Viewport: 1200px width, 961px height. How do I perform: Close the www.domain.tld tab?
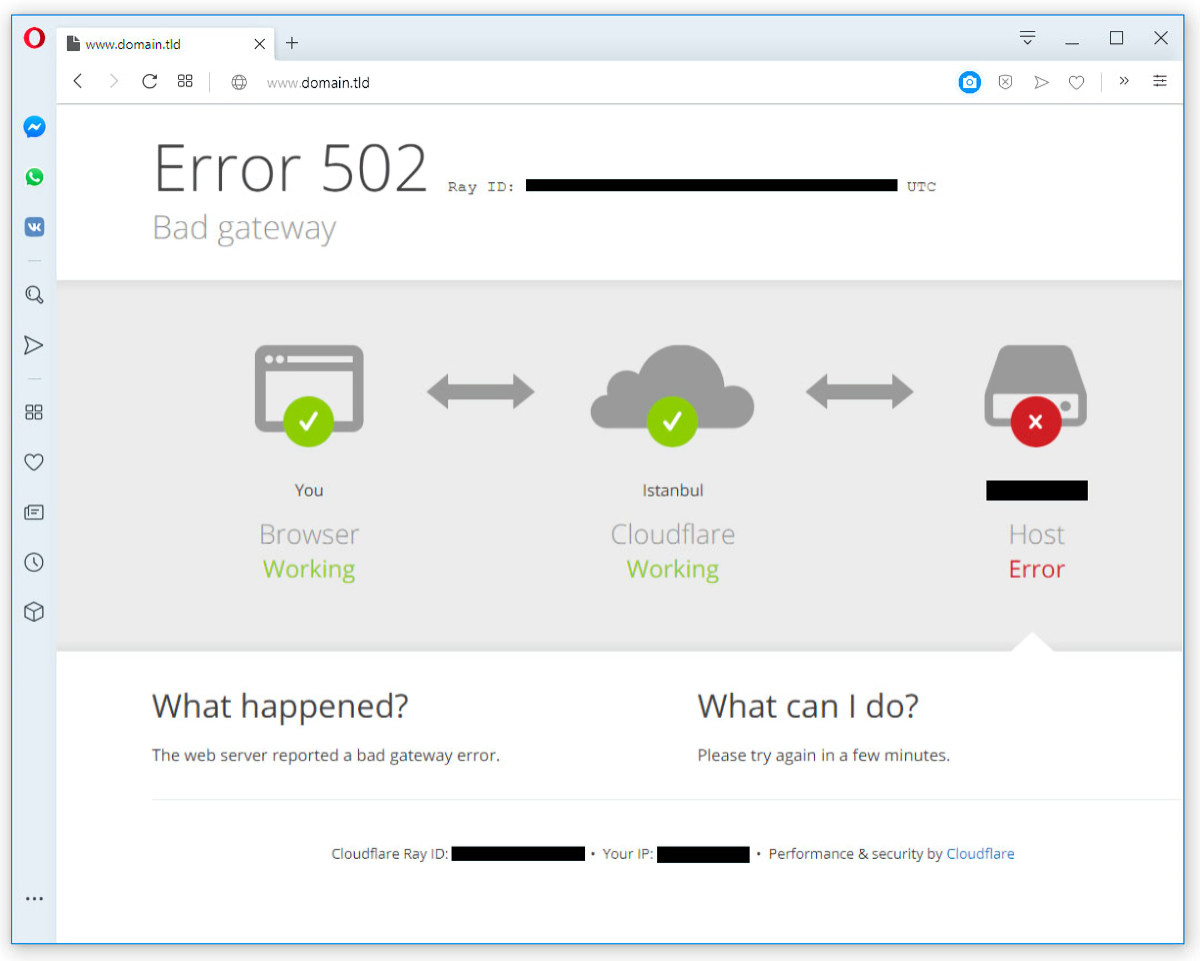[259, 44]
